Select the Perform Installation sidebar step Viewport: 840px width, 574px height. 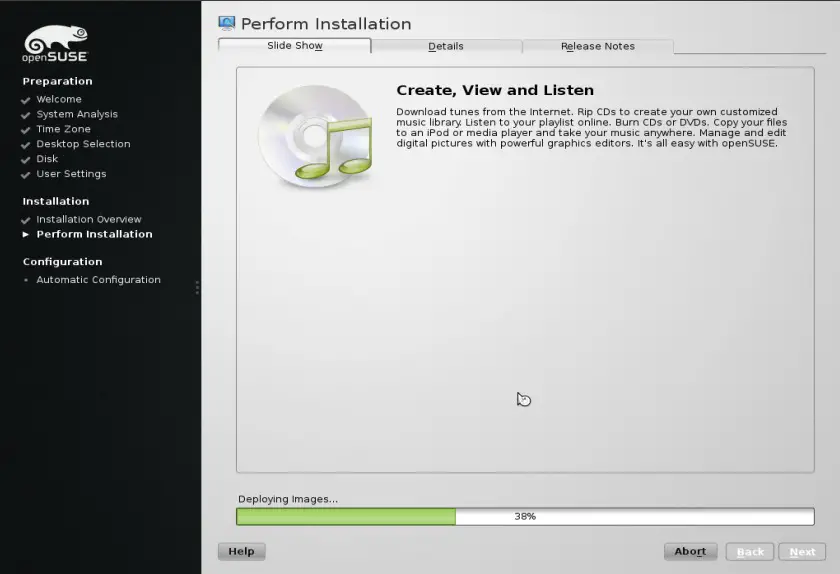pyautogui.click(x=94, y=234)
